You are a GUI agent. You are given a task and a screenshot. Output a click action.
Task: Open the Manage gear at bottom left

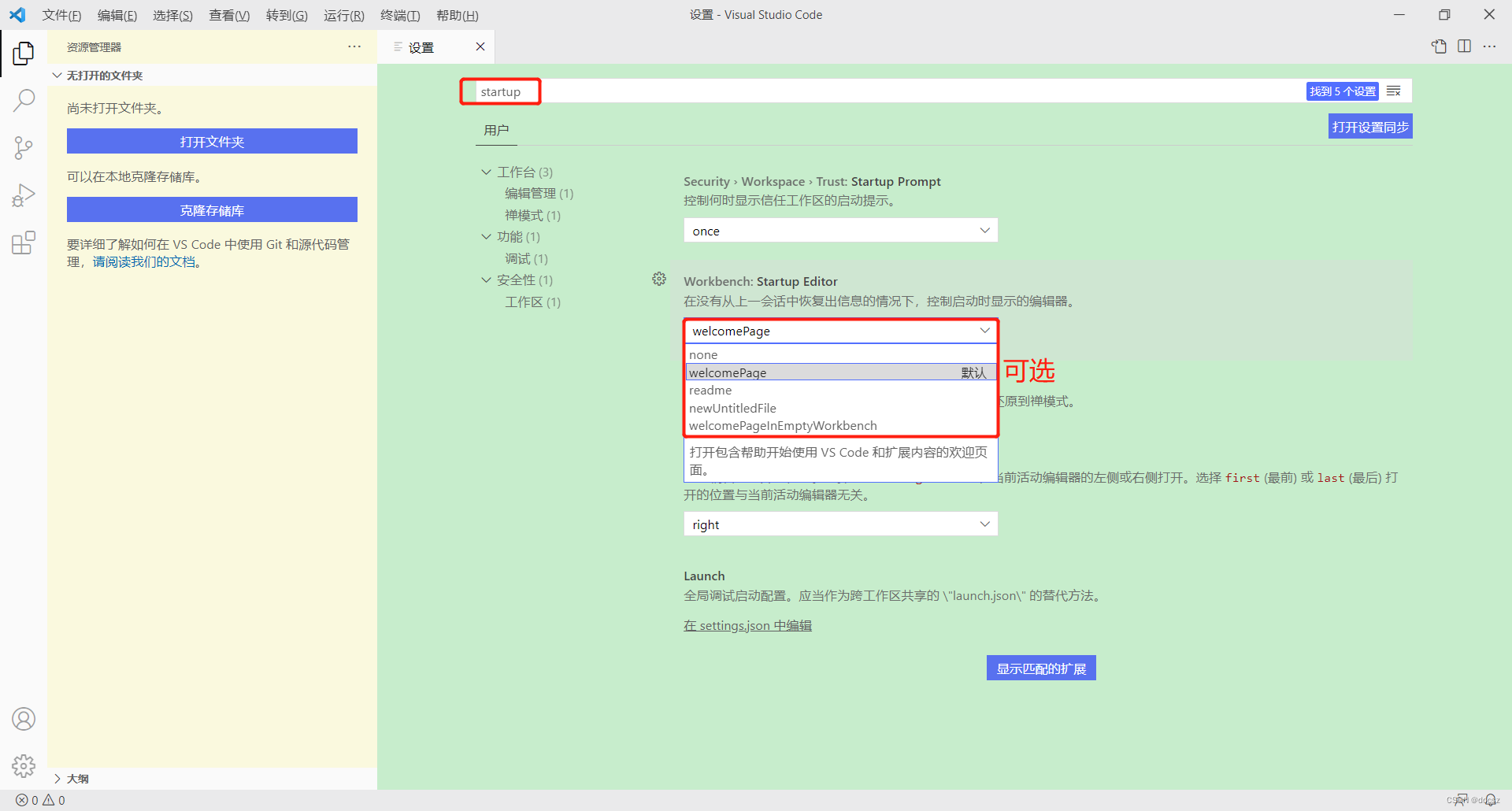click(24, 766)
